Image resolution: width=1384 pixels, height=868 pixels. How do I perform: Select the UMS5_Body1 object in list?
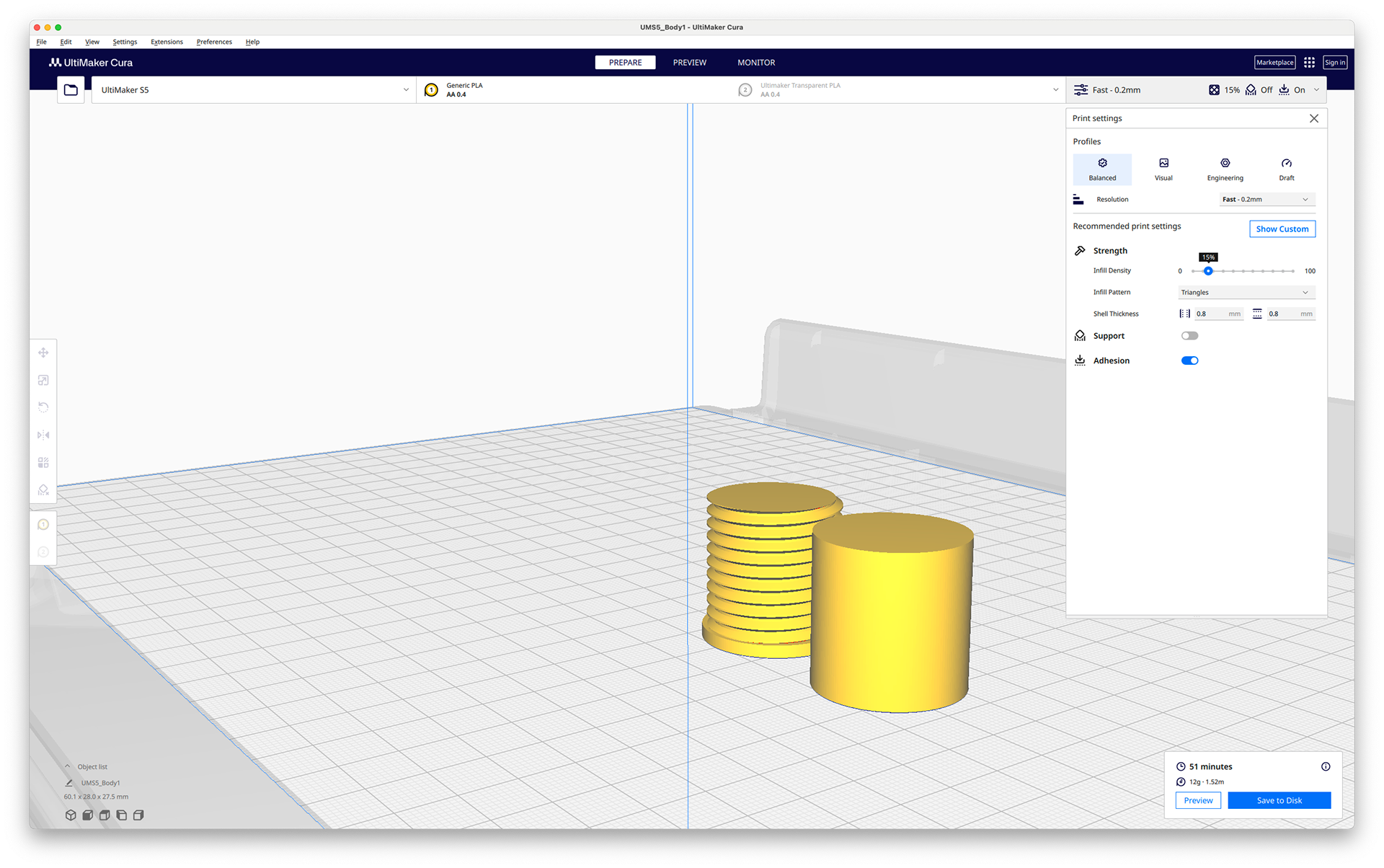click(x=100, y=783)
